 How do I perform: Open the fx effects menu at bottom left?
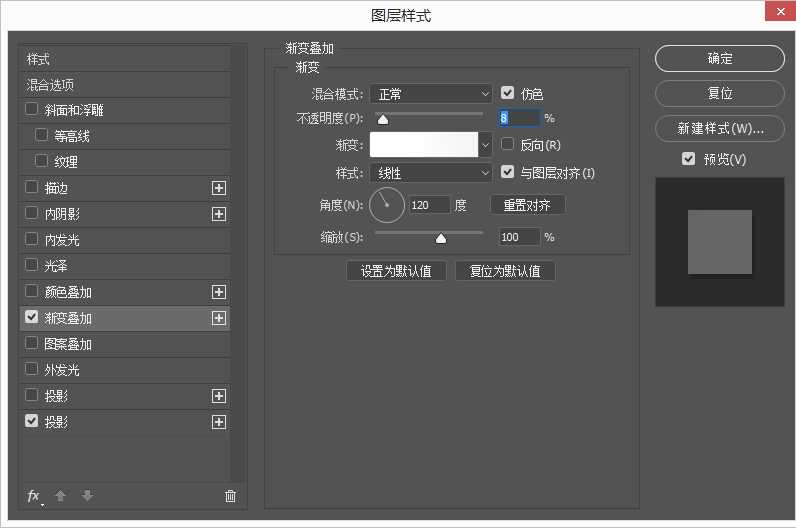34,496
